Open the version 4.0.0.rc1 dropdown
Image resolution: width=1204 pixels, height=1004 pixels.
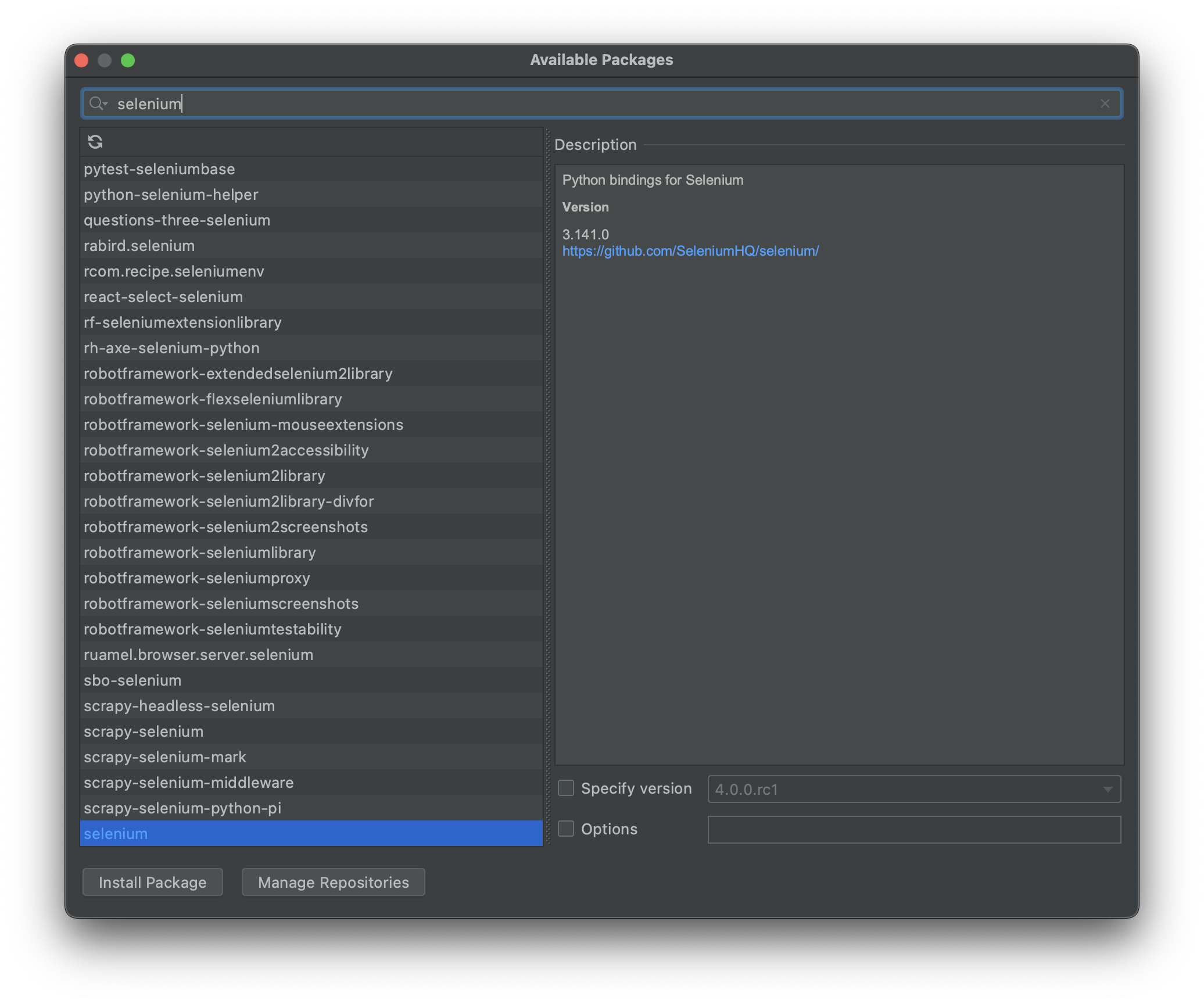click(913, 789)
